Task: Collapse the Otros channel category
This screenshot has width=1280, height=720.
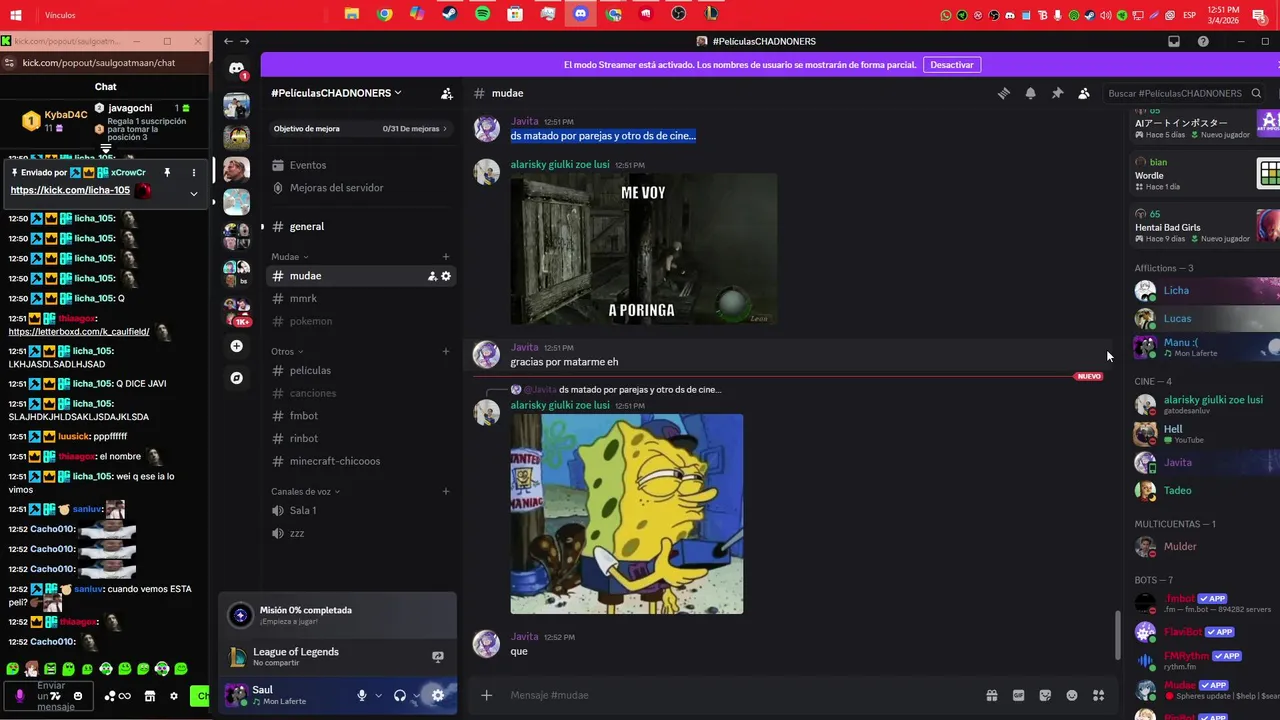Action: [x=287, y=352]
